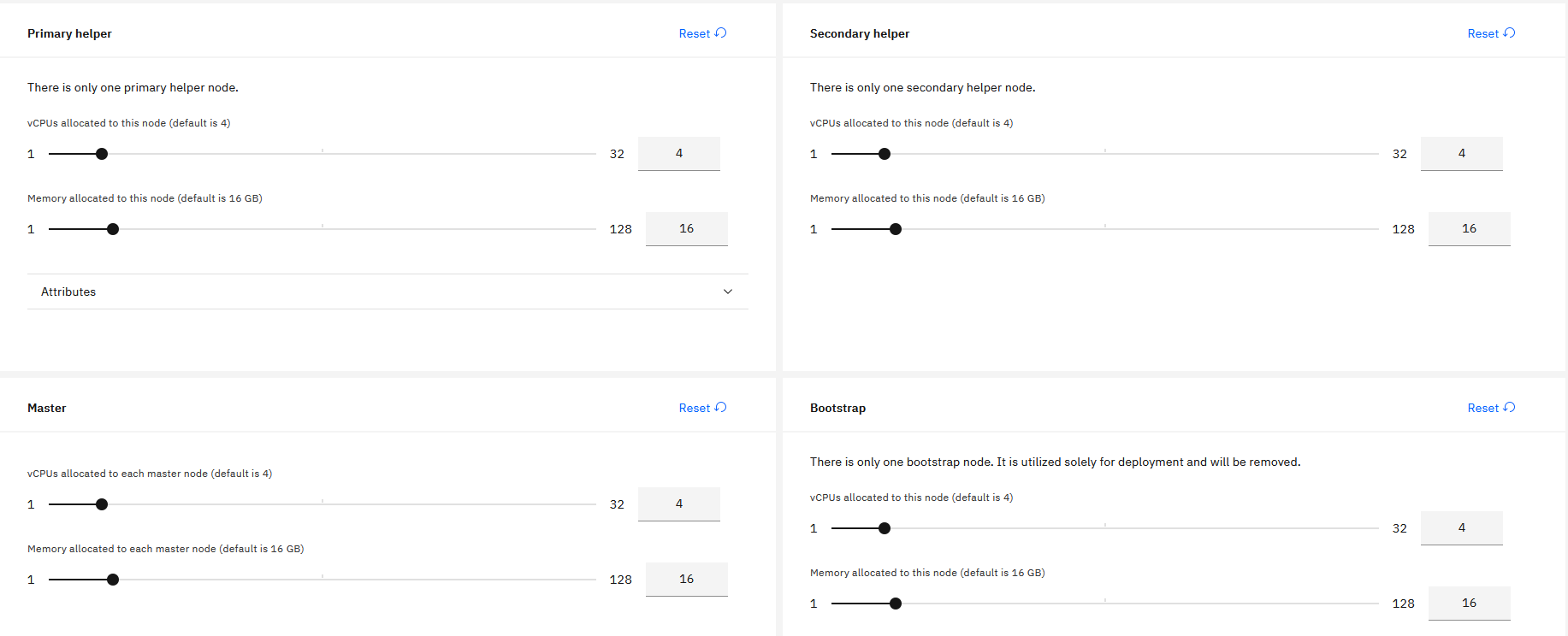
Task: Click the bootstrap deployment description text
Action: (x=1056, y=462)
